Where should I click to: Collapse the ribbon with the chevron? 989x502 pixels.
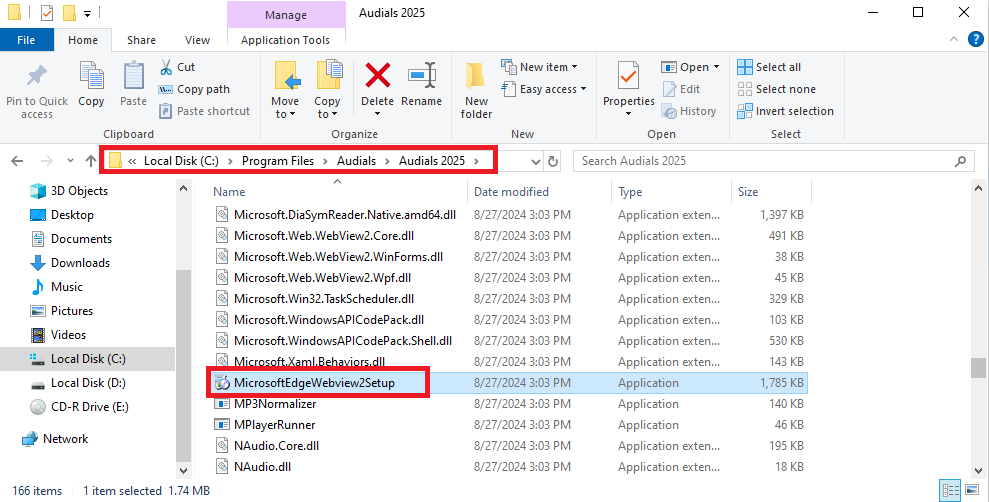(x=954, y=40)
